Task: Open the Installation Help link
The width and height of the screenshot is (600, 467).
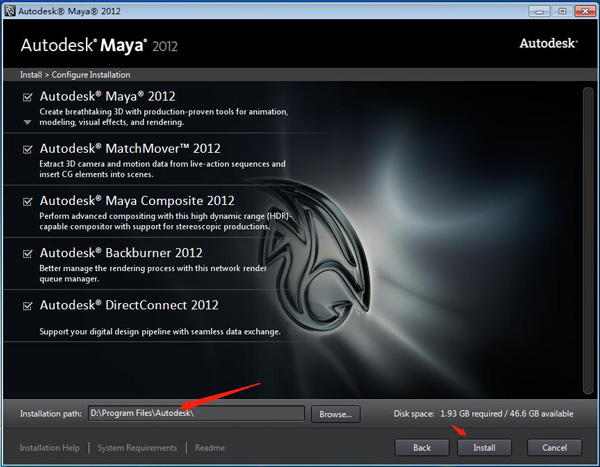Action: coord(49,447)
